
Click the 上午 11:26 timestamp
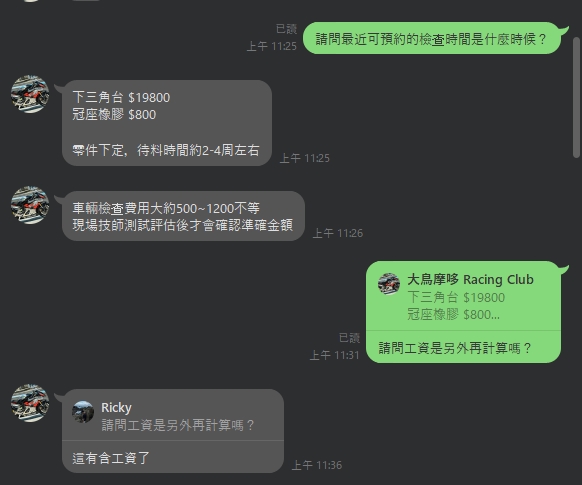point(338,233)
